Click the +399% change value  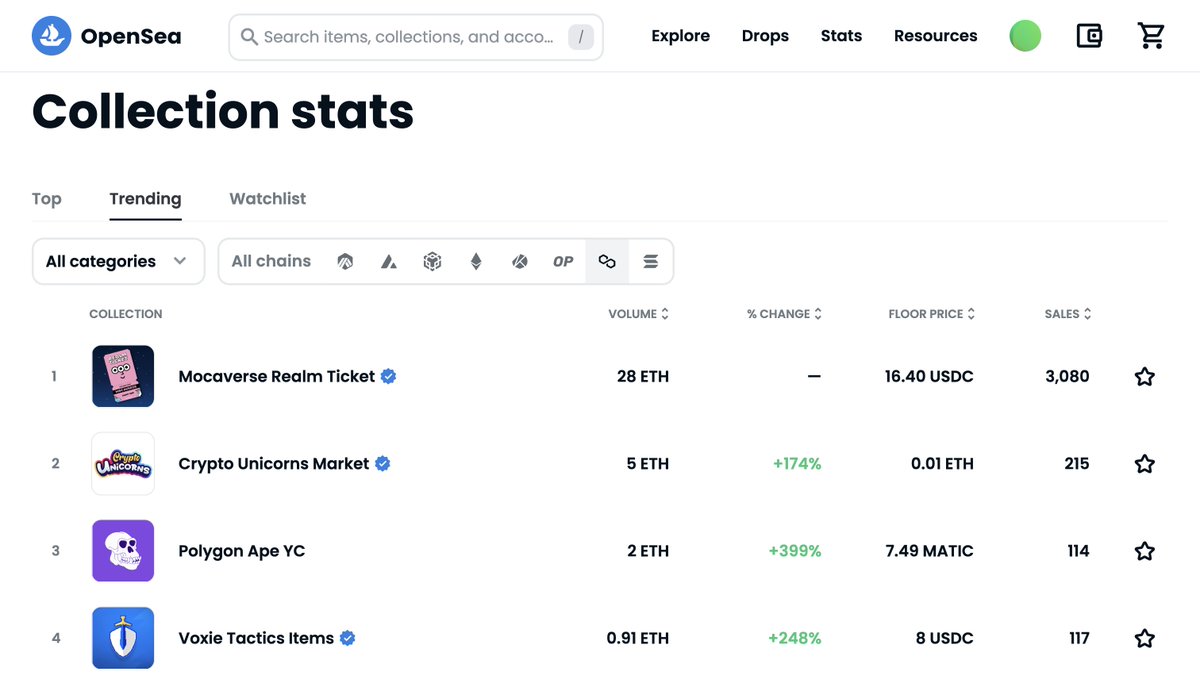coord(795,550)
